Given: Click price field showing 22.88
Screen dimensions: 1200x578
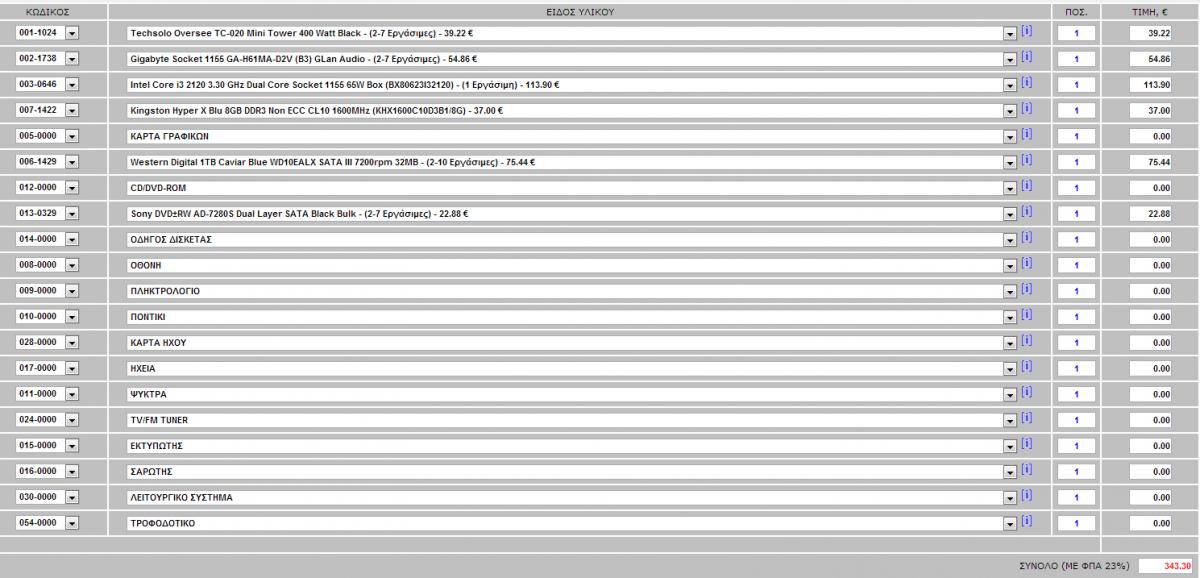Looking at the screenshot, I should point(1151,213).
